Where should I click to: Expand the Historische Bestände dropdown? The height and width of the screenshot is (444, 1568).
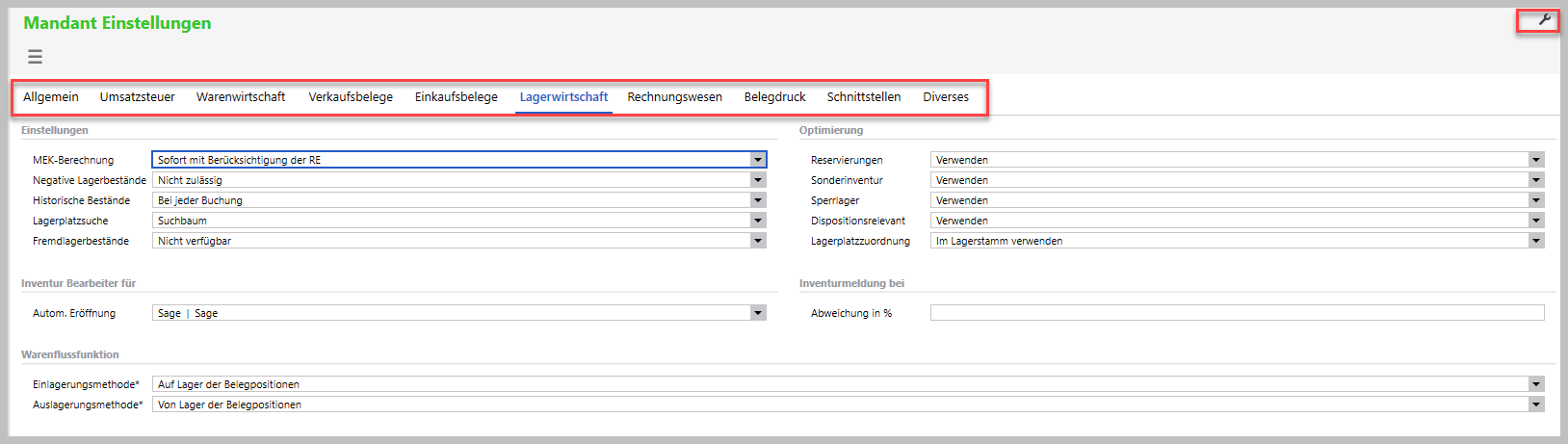coord(758,200)
